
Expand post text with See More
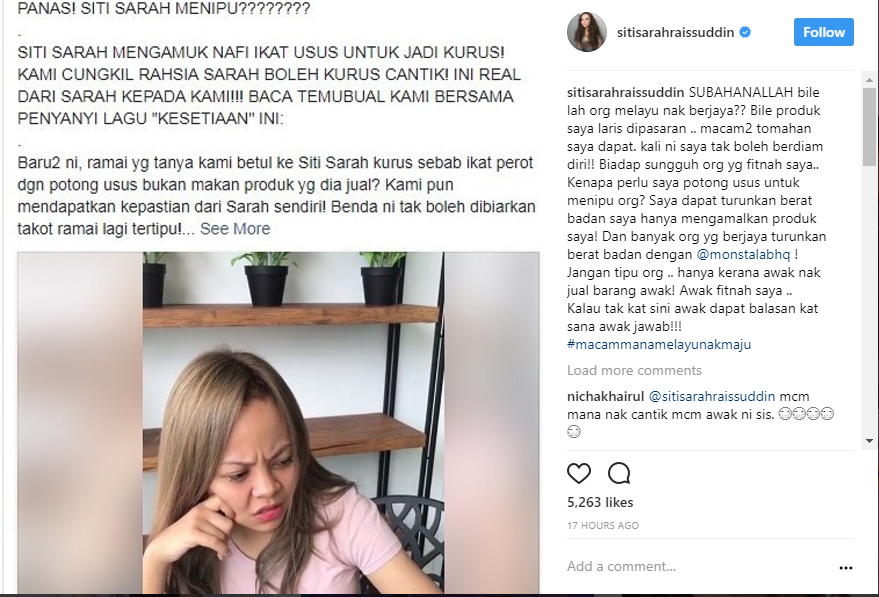point(235,229)
